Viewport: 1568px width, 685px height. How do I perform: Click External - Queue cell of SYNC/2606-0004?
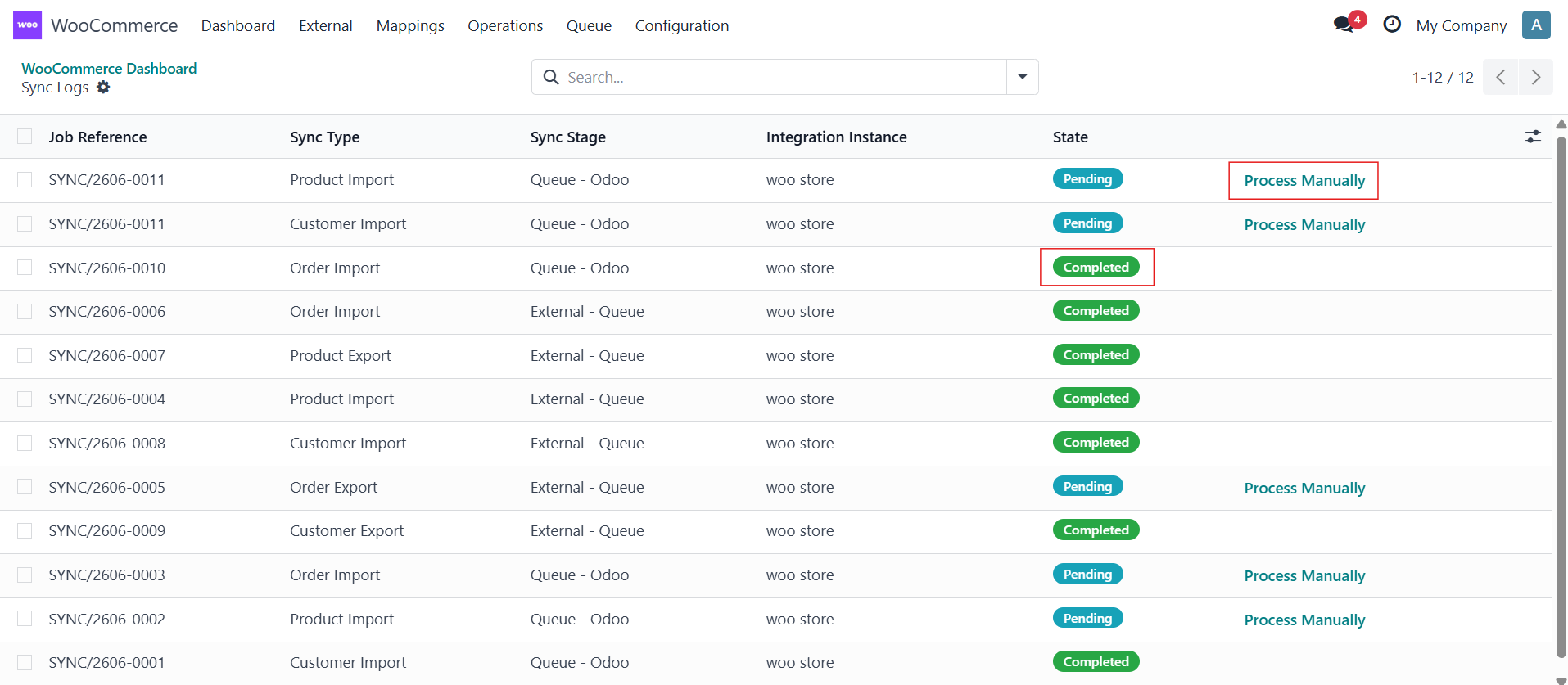tap(587, 399)
